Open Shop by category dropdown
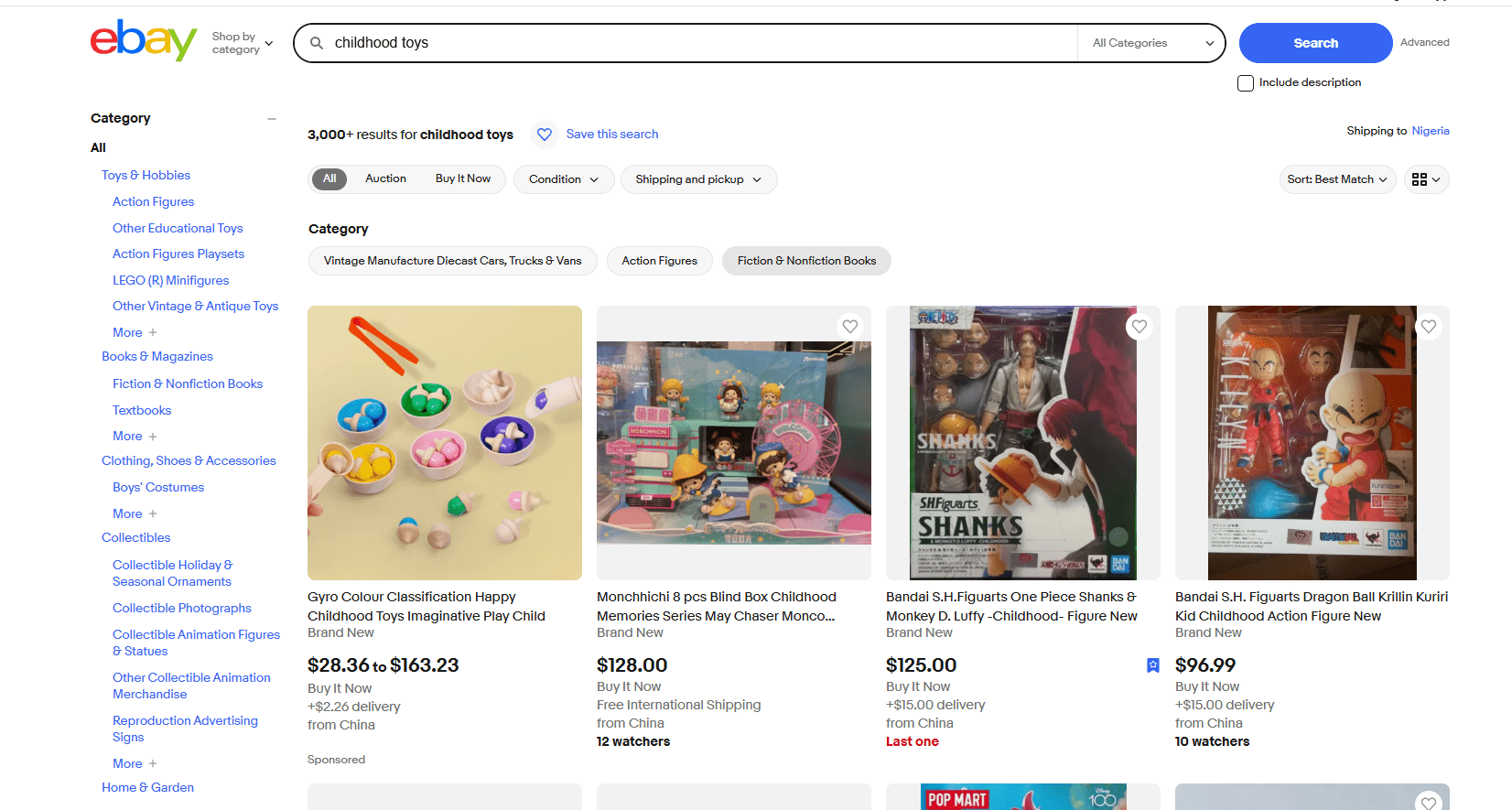The image size is (1512, 810). coord(243,43)
